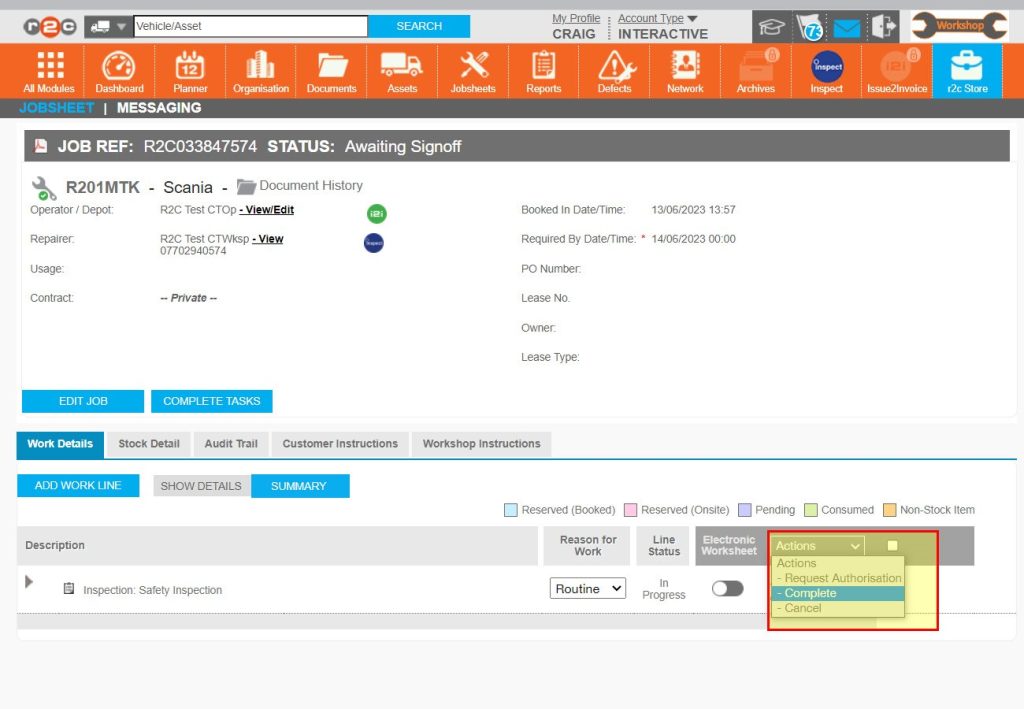The image size is (1024, 709).
Task: Open the Defects module
Action: (613, 71)
